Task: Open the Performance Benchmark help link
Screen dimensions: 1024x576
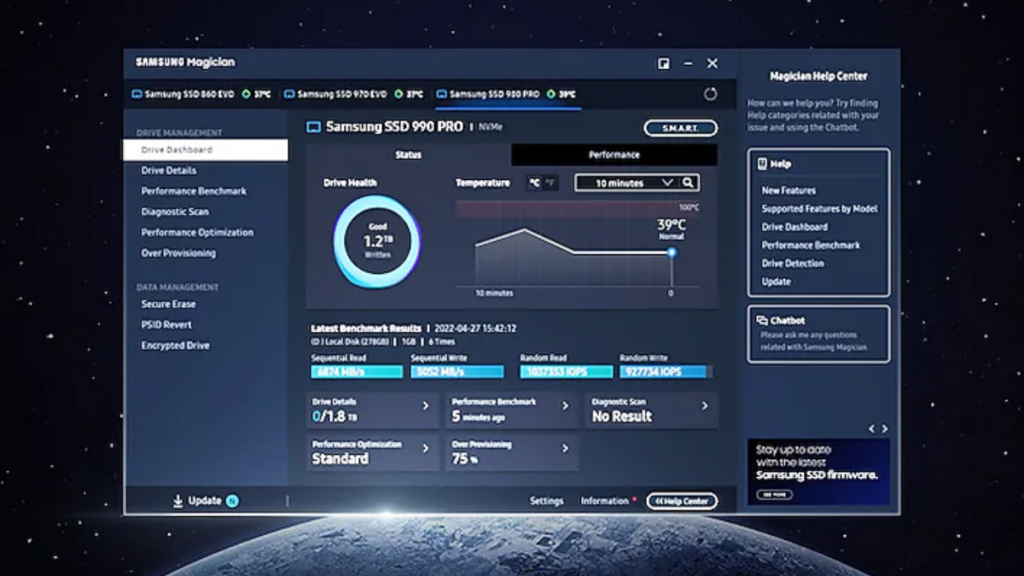Action: pos(810,246)
